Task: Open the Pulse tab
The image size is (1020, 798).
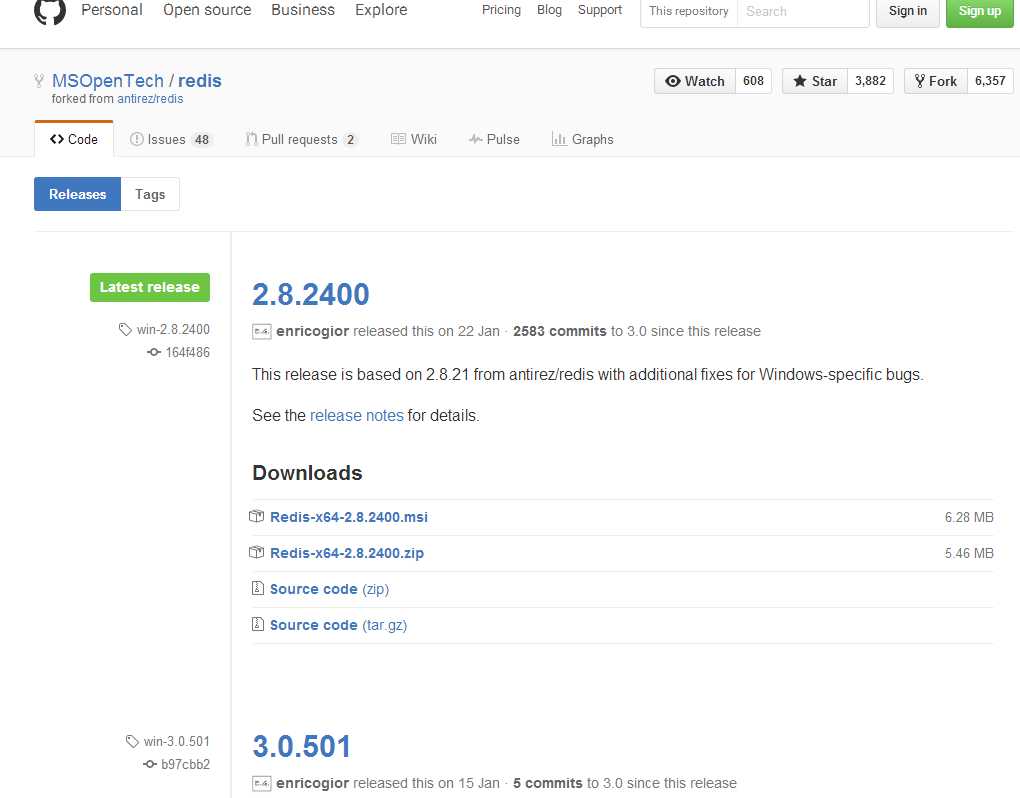Action: coord(494,139)
